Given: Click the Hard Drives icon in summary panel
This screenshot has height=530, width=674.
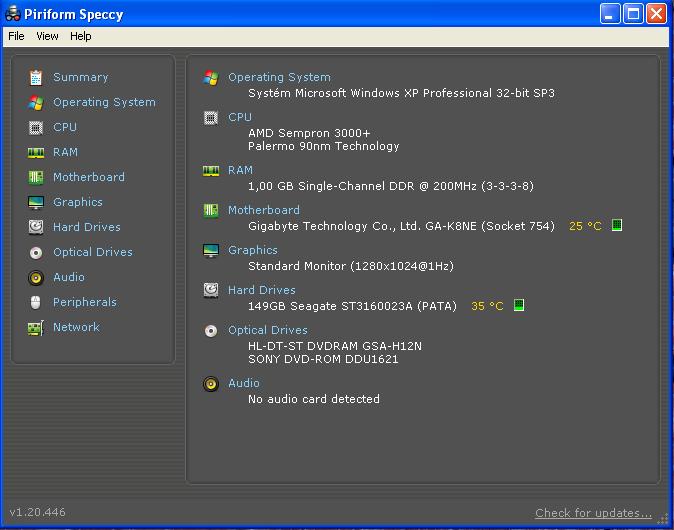Looking at the screenshot, I should coord(211,290).
